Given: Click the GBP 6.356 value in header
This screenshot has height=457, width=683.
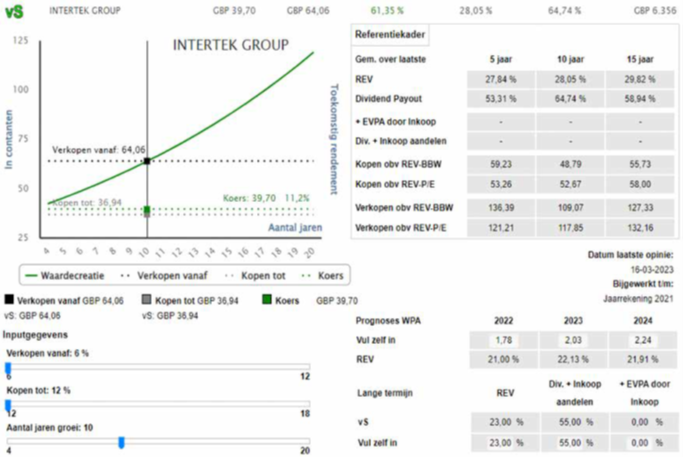Looking at the screenshot, I should click(x=655, y=11).
